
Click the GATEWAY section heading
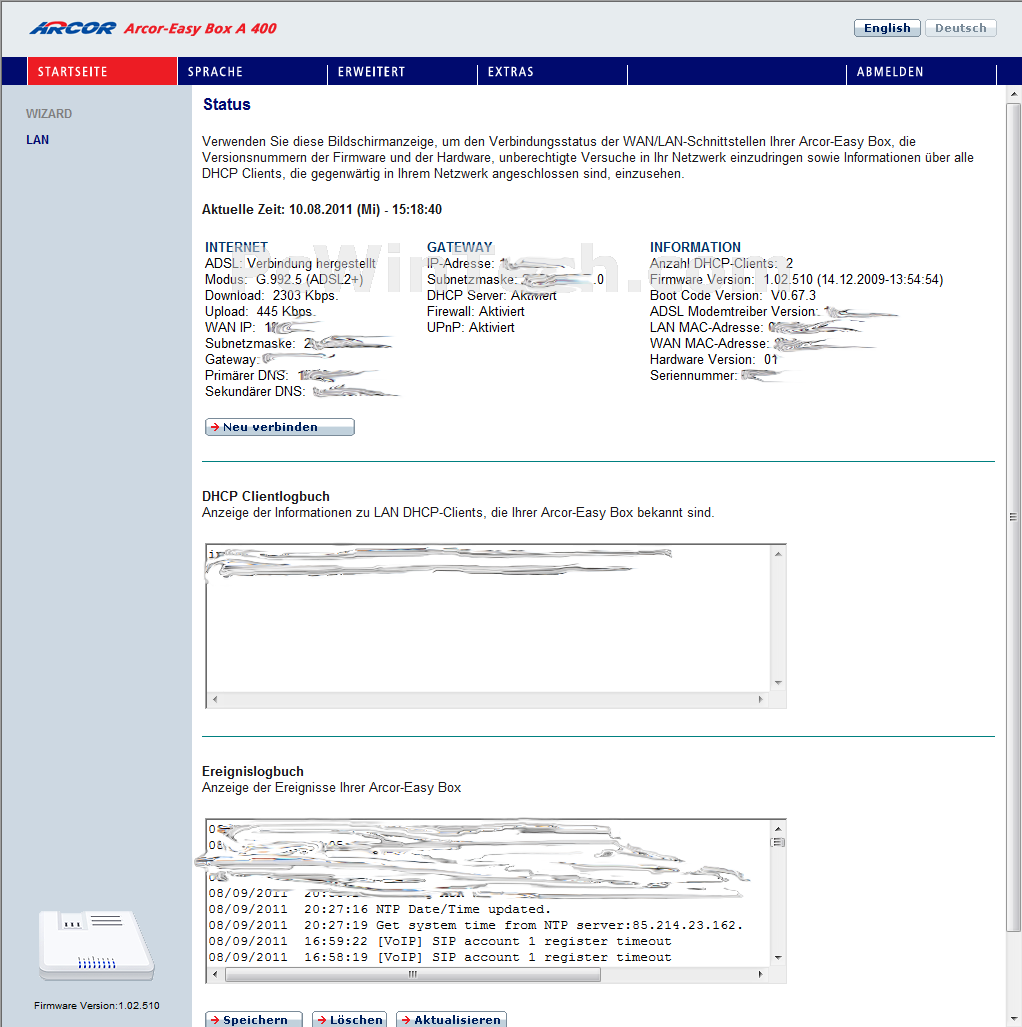point(460,248)
